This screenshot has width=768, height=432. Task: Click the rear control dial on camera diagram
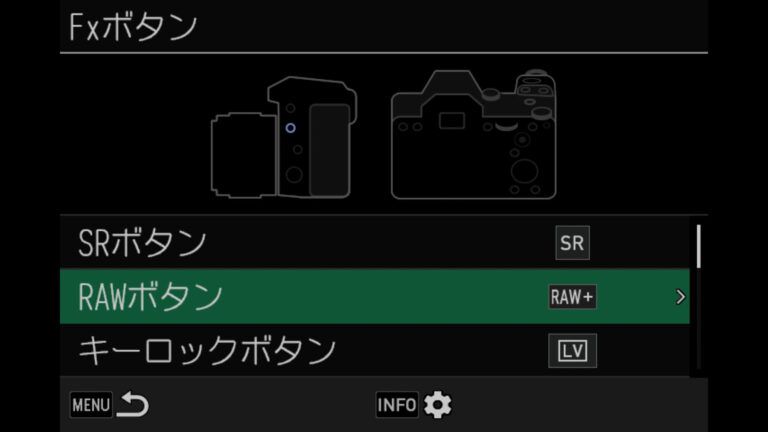pyautogui.click(x=525, y=171)
